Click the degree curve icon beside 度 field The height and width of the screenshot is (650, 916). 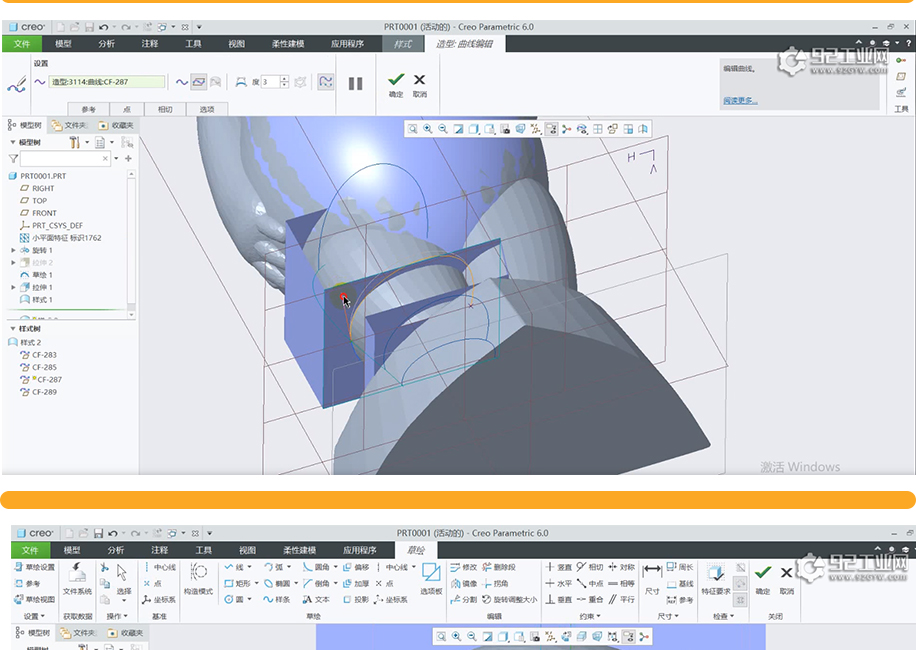pos(241,82)
